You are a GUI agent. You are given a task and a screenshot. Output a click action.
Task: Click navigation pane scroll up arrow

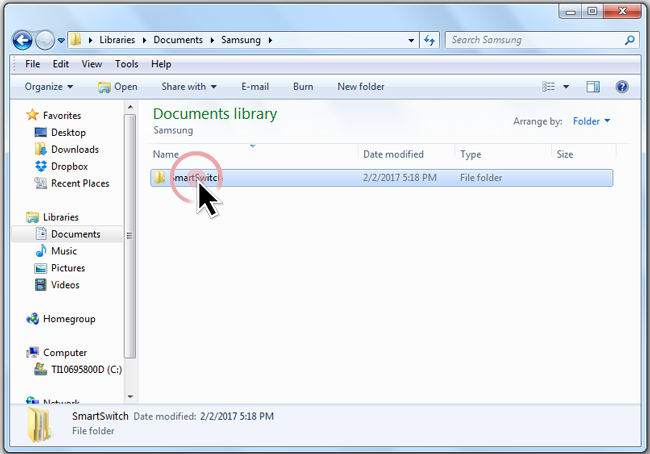130,107
